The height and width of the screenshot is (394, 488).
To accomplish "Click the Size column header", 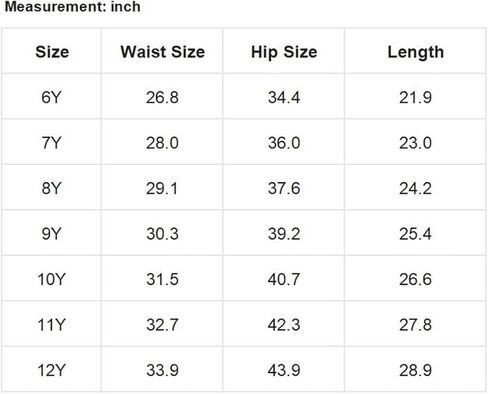I will pos(52,52).
